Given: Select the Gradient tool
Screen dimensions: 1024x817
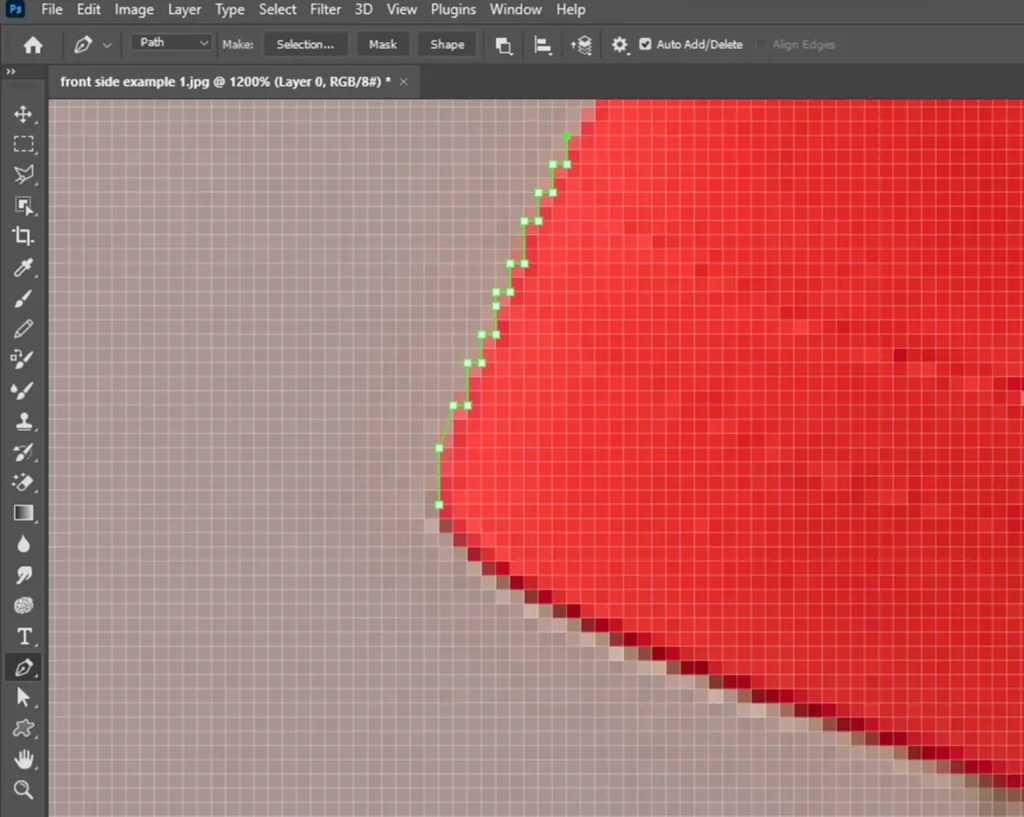Looking at the screenshot, I should [x=24, y=513].
